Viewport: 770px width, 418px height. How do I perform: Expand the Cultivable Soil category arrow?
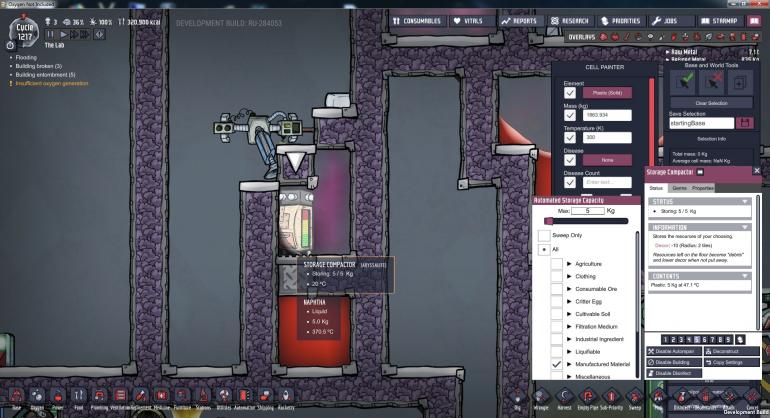569,314
